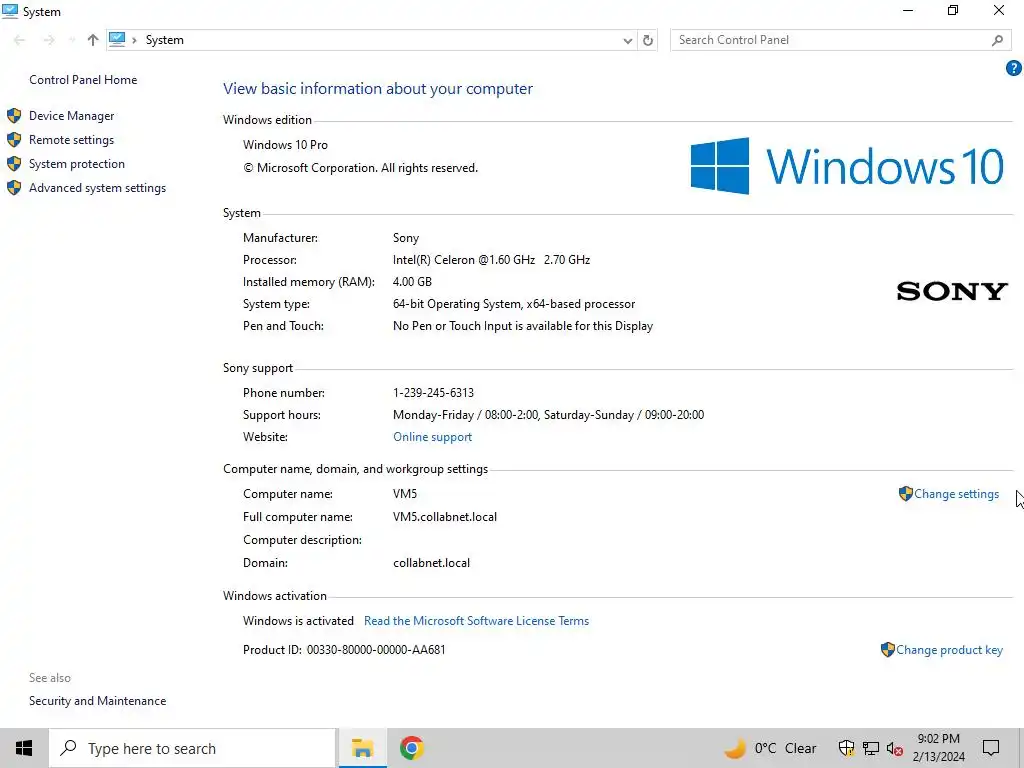
Task: Open Security and Maintenance
Action: [97, 701]
